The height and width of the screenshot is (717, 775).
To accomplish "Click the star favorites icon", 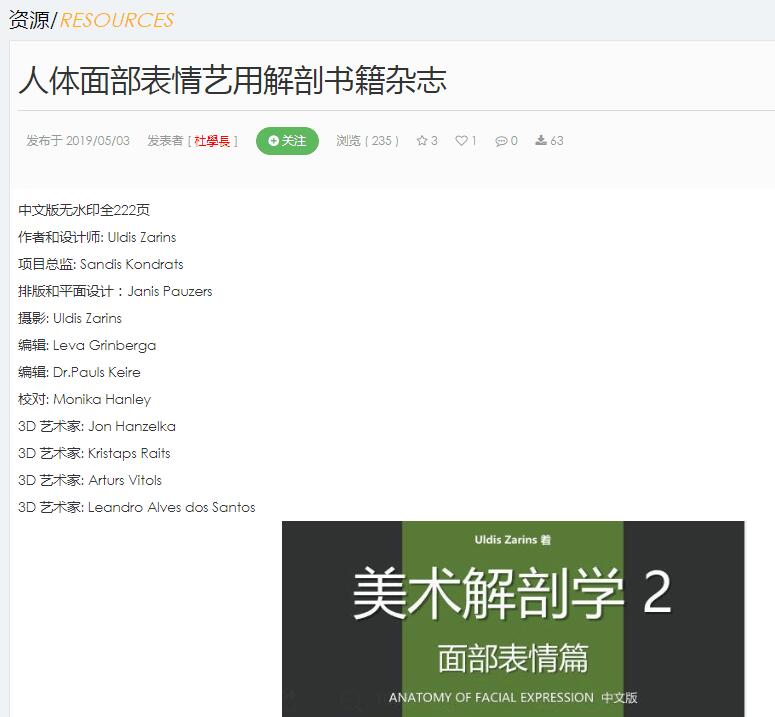I will 422,141.
